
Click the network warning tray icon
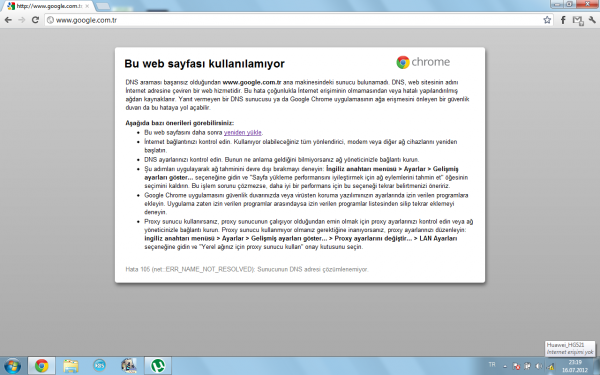(551, 366)
